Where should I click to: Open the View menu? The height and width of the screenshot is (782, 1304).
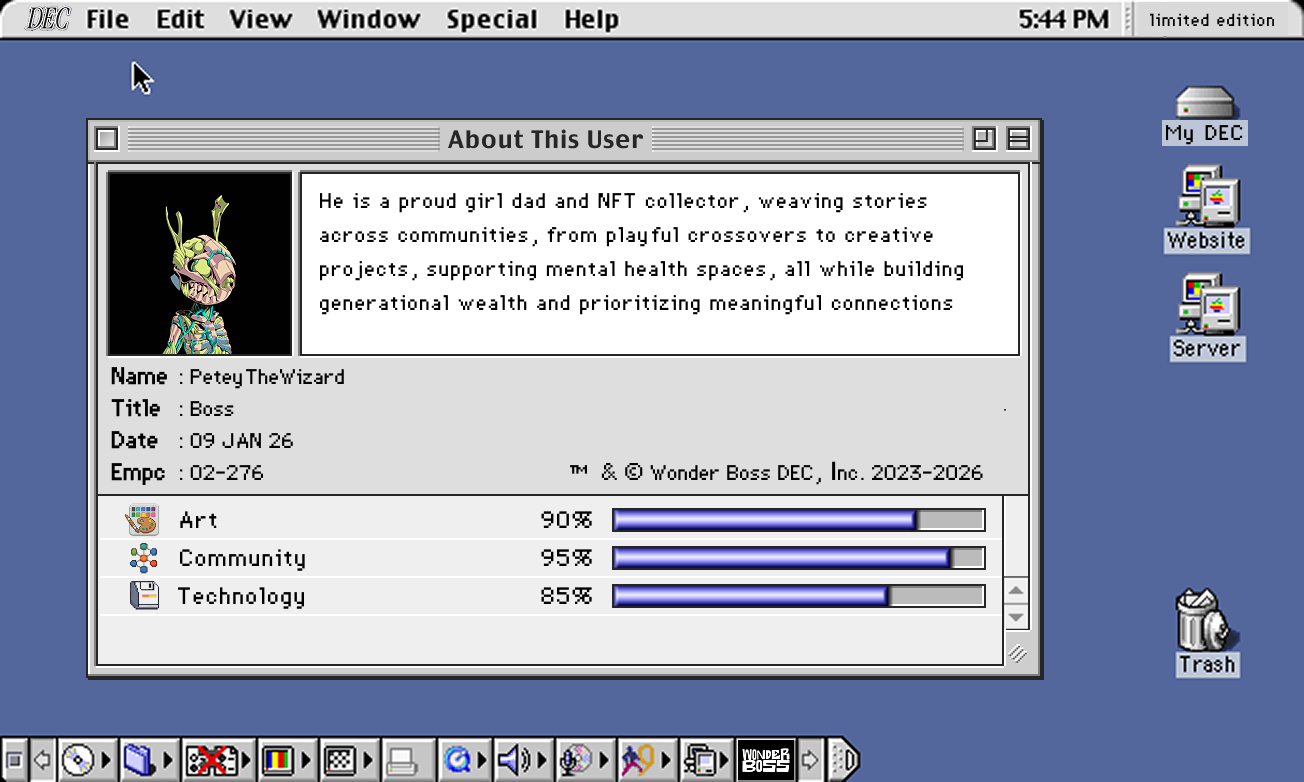coord(260,19)
